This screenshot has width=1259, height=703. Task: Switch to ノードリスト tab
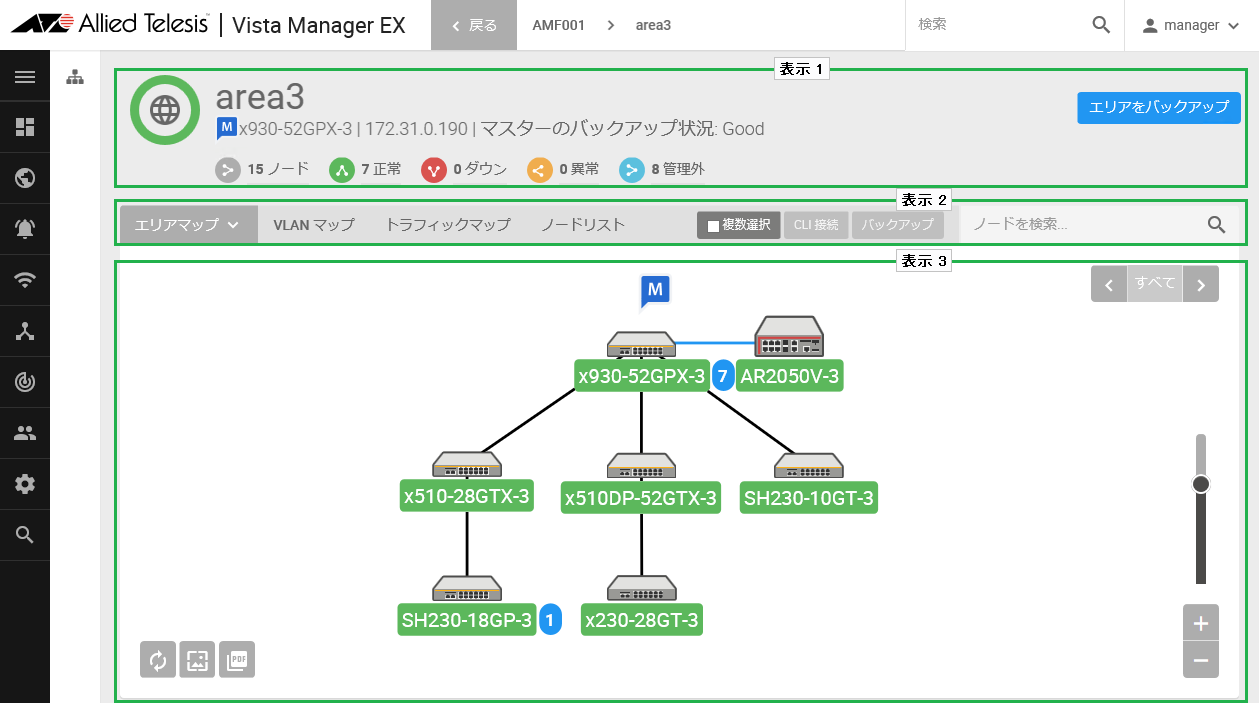tap(583, 225)
